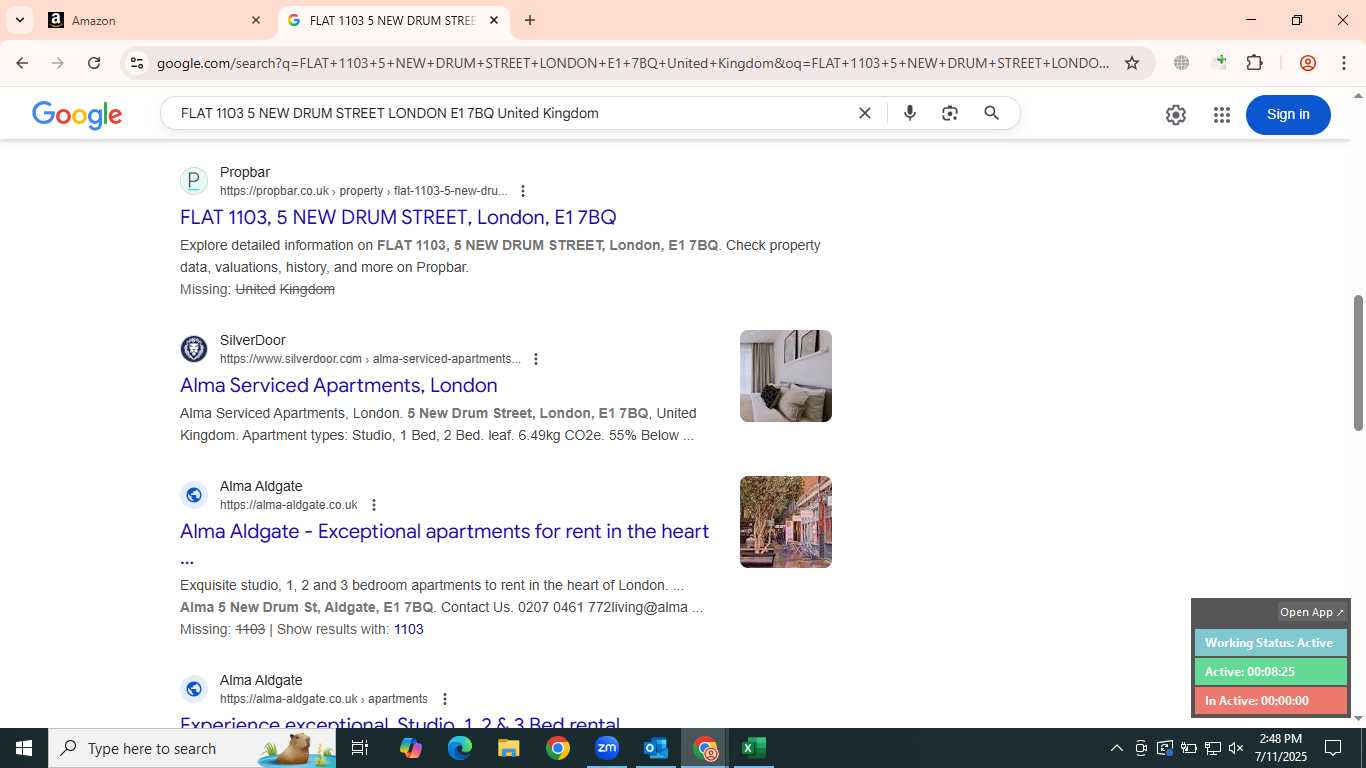Click the SilverDoor lion favicon
The image size is (1366, 768).
(194, 349)
